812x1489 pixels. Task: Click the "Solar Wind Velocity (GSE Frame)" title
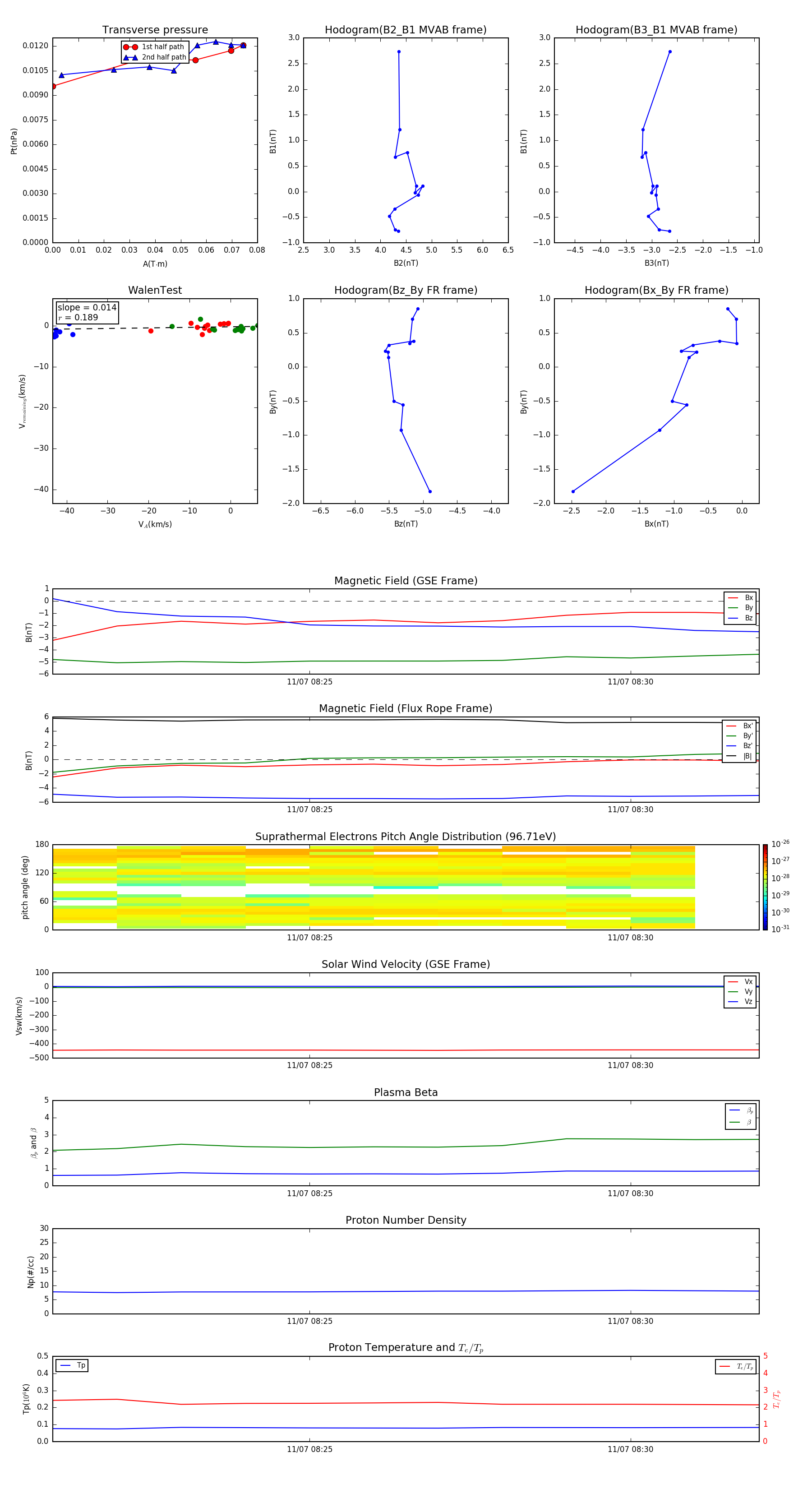406,965
